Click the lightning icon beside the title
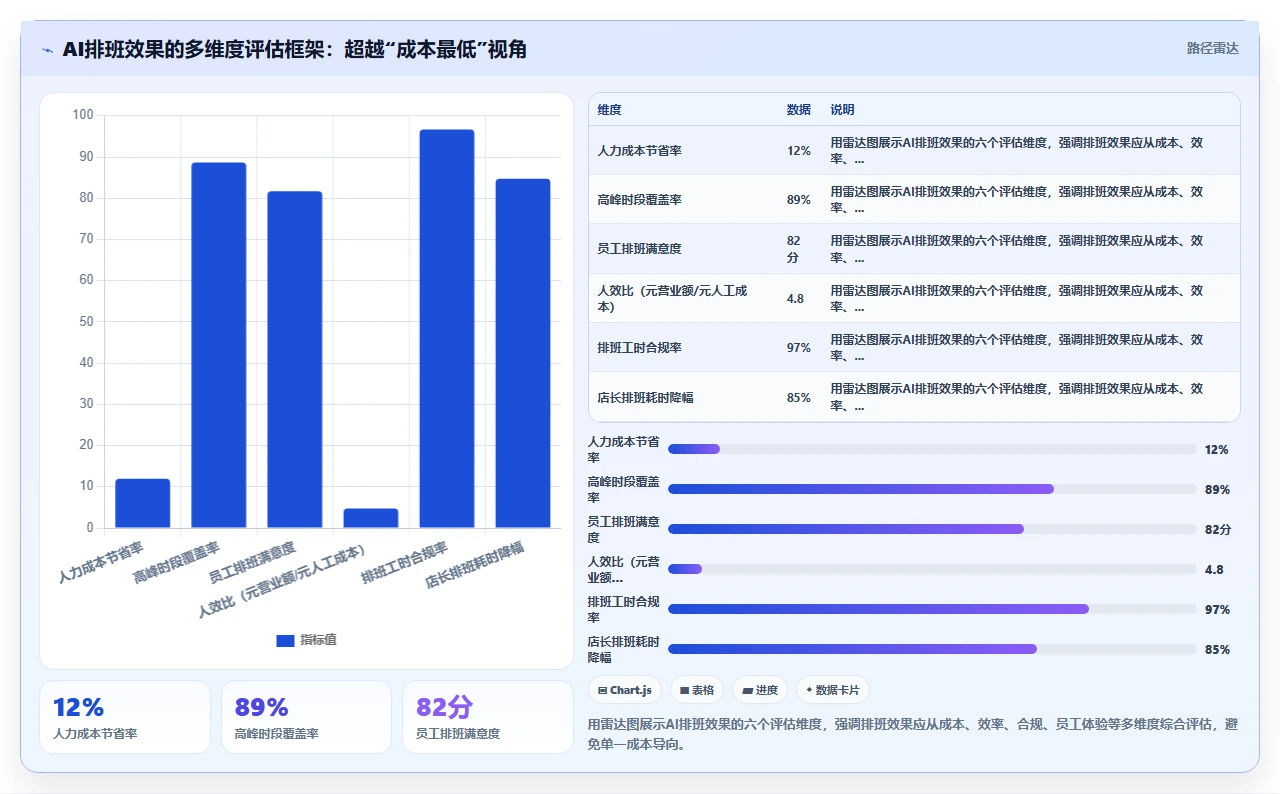 point(47,49)
